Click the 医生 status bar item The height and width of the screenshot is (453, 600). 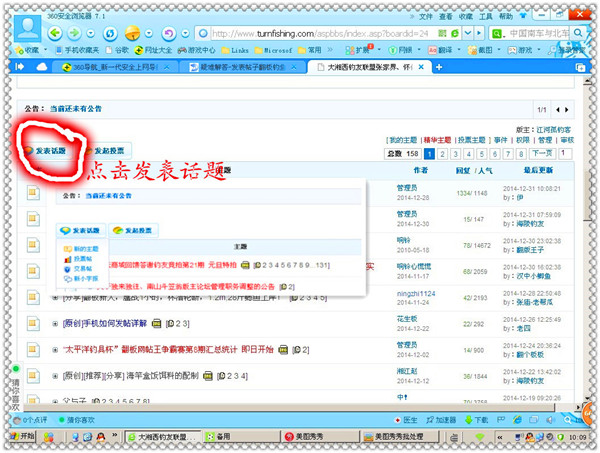tap(406, 420)
